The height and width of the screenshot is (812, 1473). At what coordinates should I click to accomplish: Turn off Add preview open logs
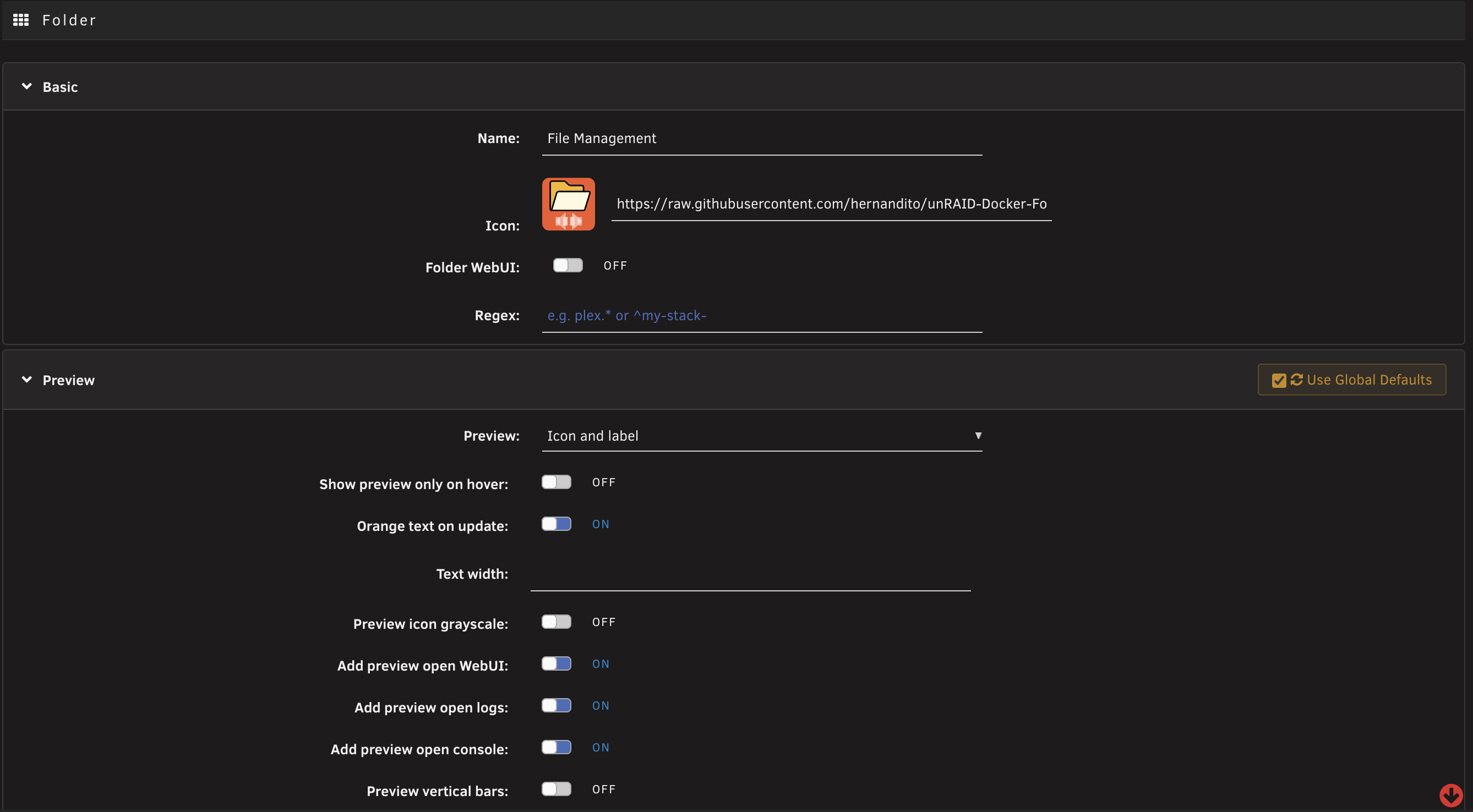pyautogui.click(x=557, y=705)
